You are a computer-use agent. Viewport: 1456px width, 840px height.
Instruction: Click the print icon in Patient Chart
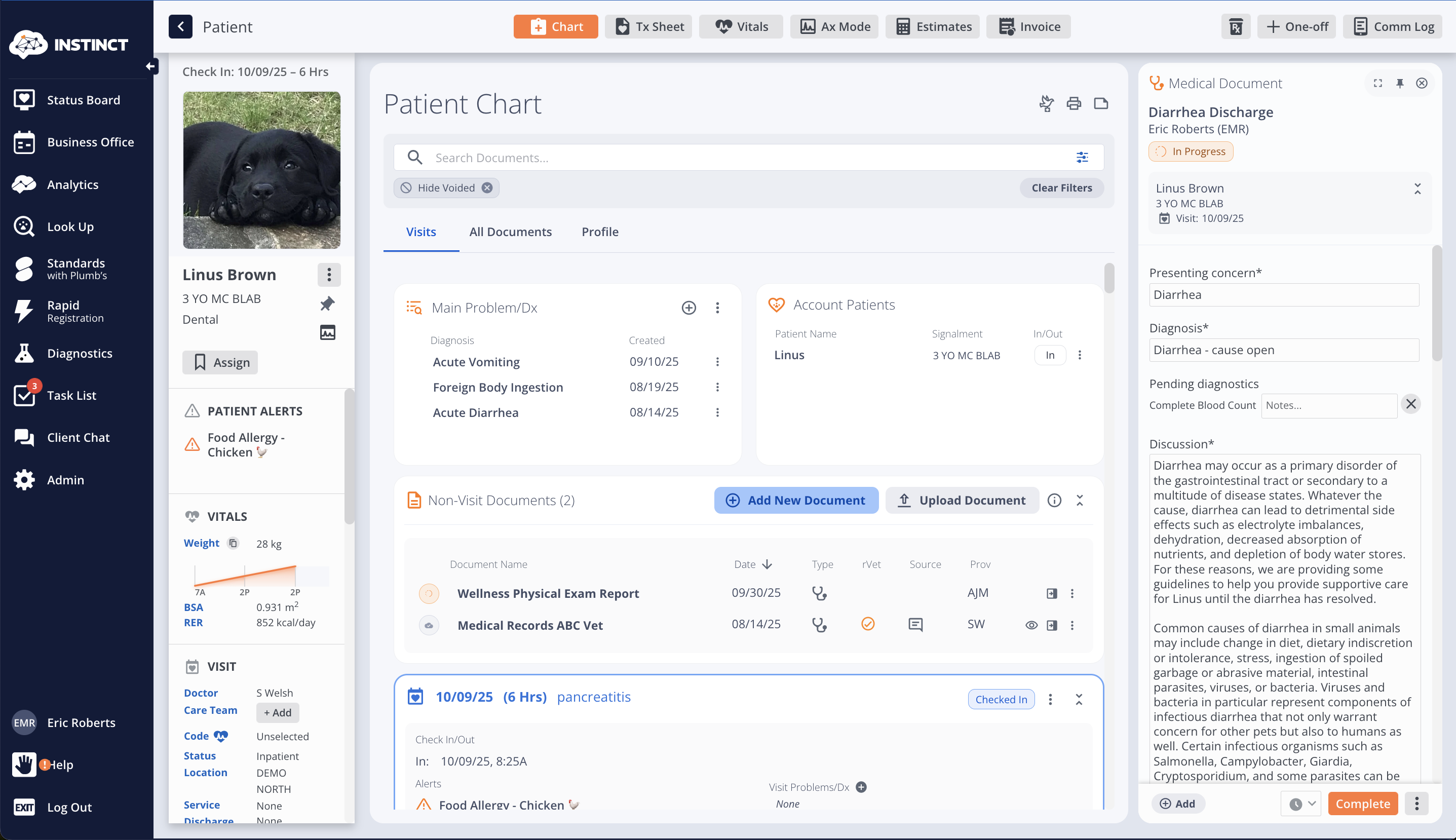point(1074,104)
